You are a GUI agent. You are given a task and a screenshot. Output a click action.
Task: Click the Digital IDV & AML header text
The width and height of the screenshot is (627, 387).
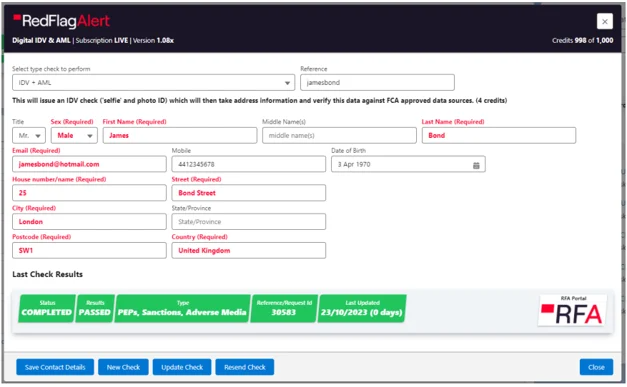[41, 40]
